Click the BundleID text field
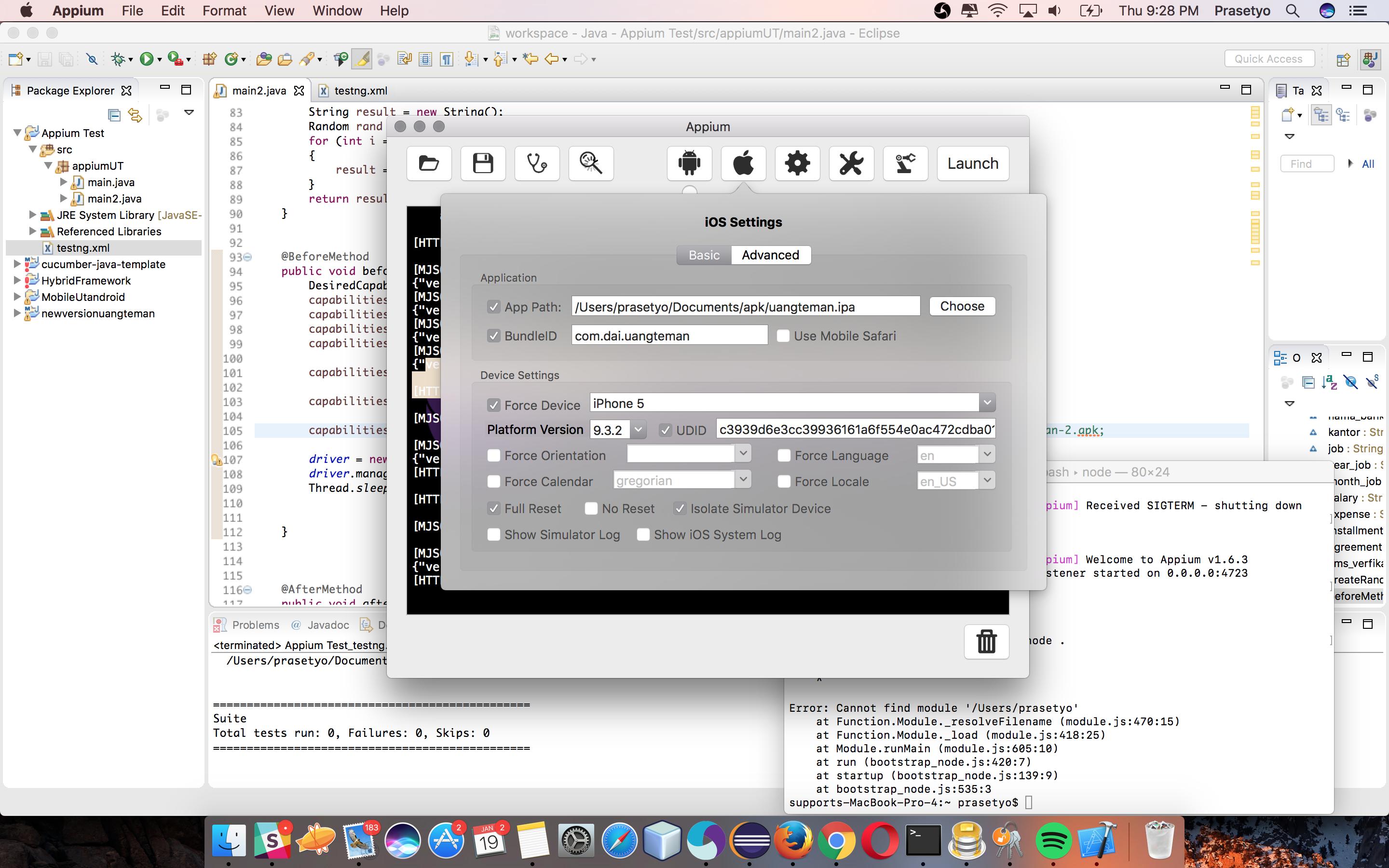Image resolution: width=1389 pixels, height=868 pixels. click(669, 335)
